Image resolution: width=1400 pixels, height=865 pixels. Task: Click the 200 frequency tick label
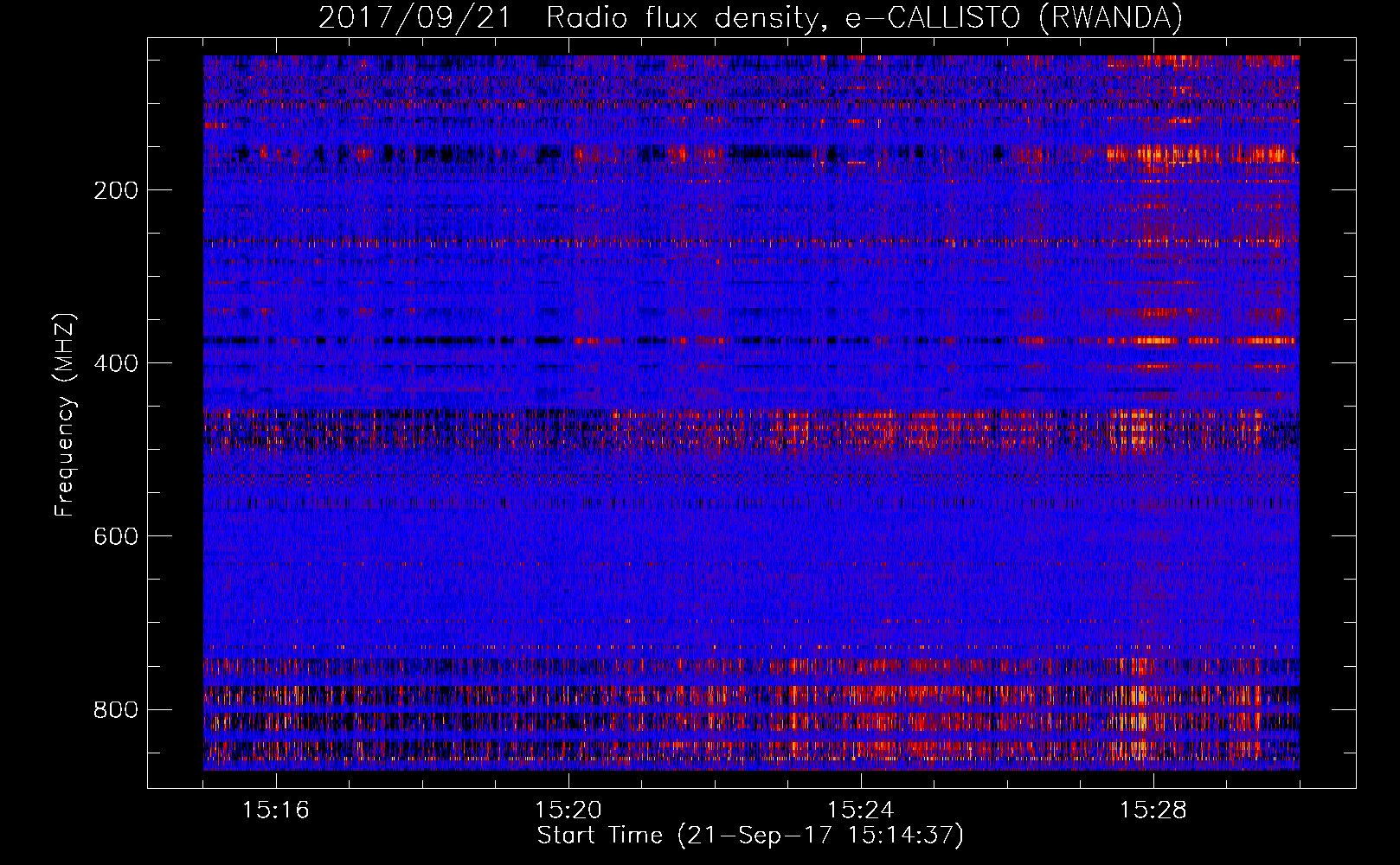click(x=115, y=190)
